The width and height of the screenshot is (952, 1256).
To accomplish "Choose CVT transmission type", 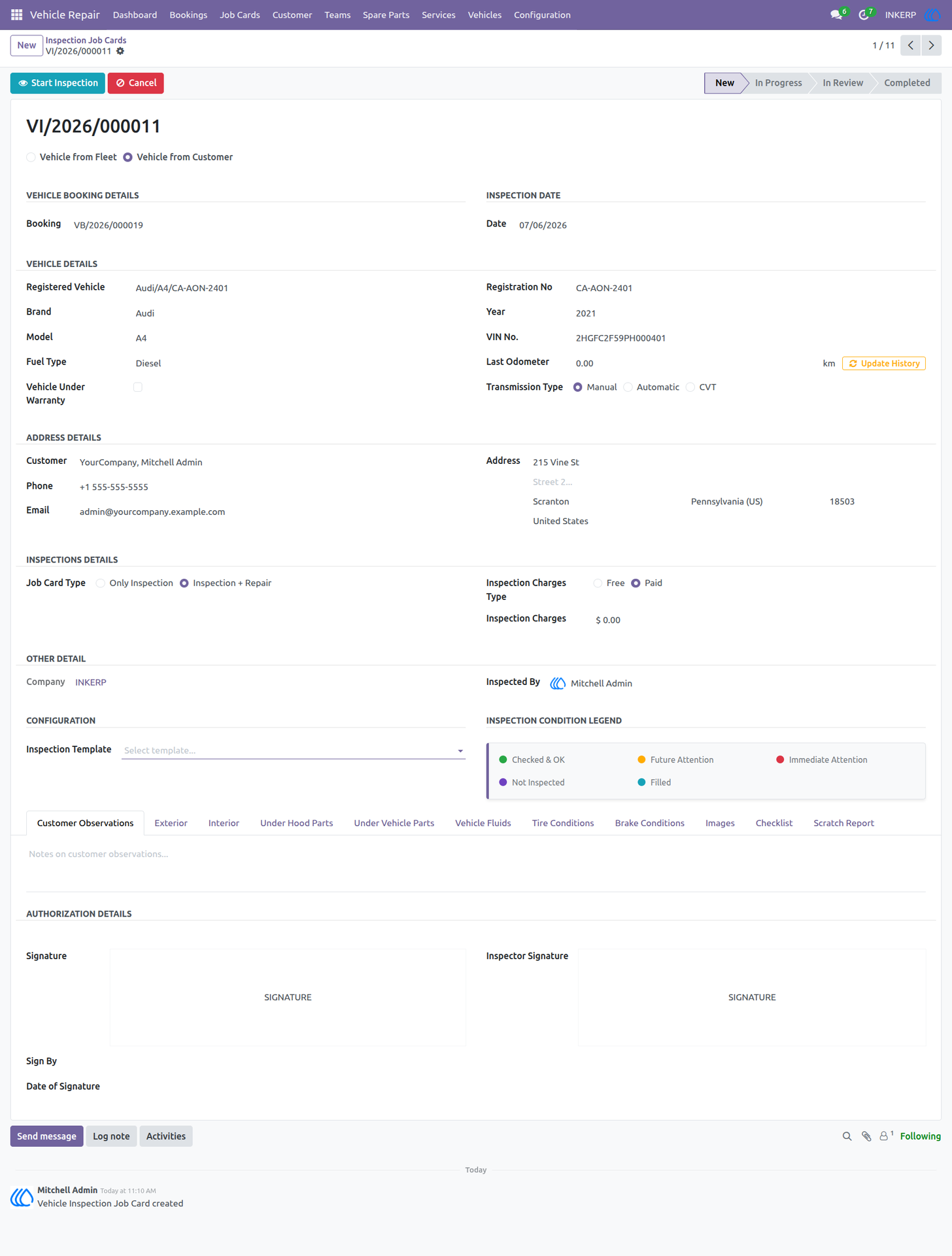I will (x=690, y=387).
